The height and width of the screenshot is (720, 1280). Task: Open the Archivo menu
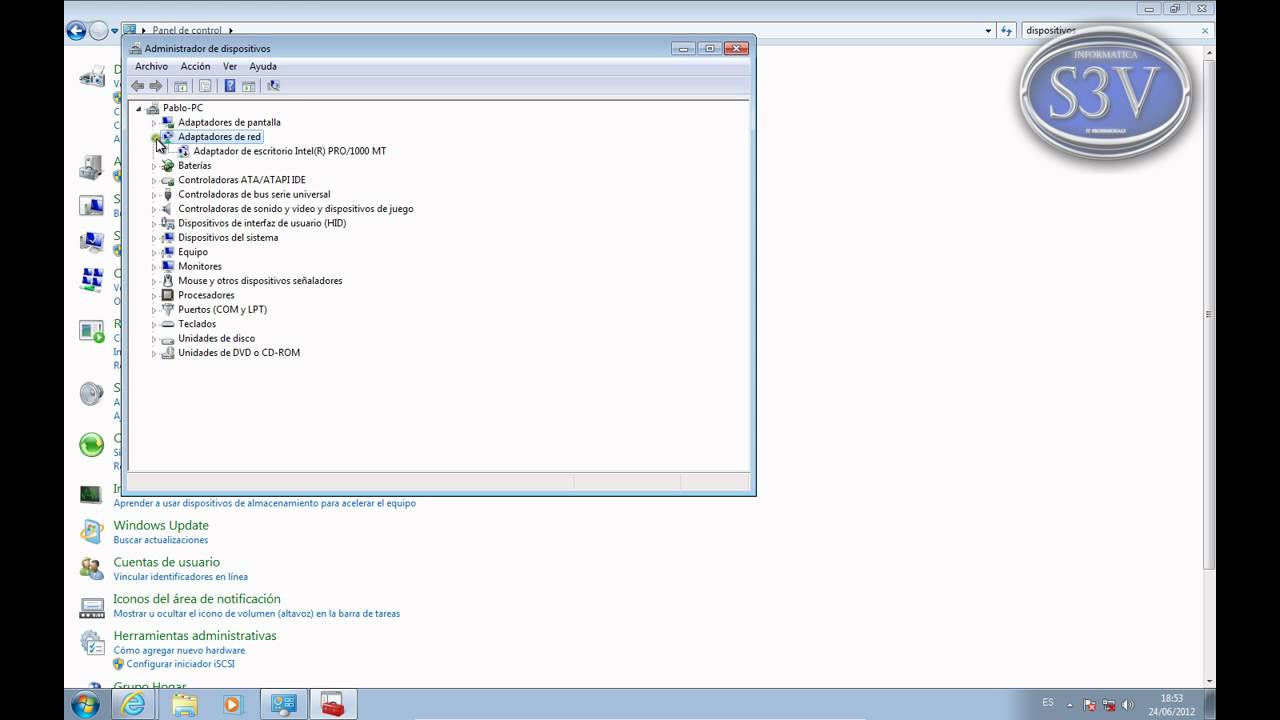click(152, 66)
